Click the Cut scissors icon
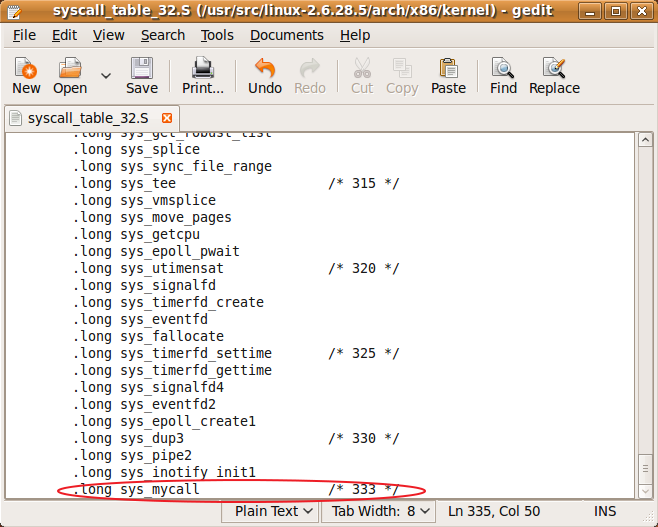Image resolution: width=658 pixels, height=527 pixels. [362, 76]
